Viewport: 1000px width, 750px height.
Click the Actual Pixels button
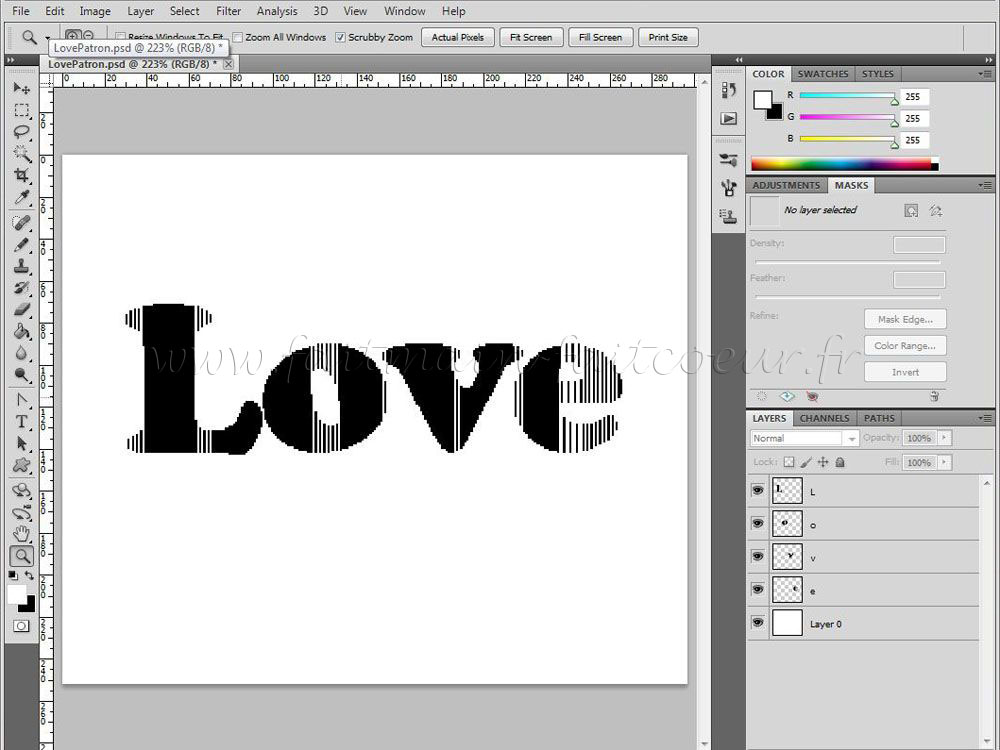point(458,38)
